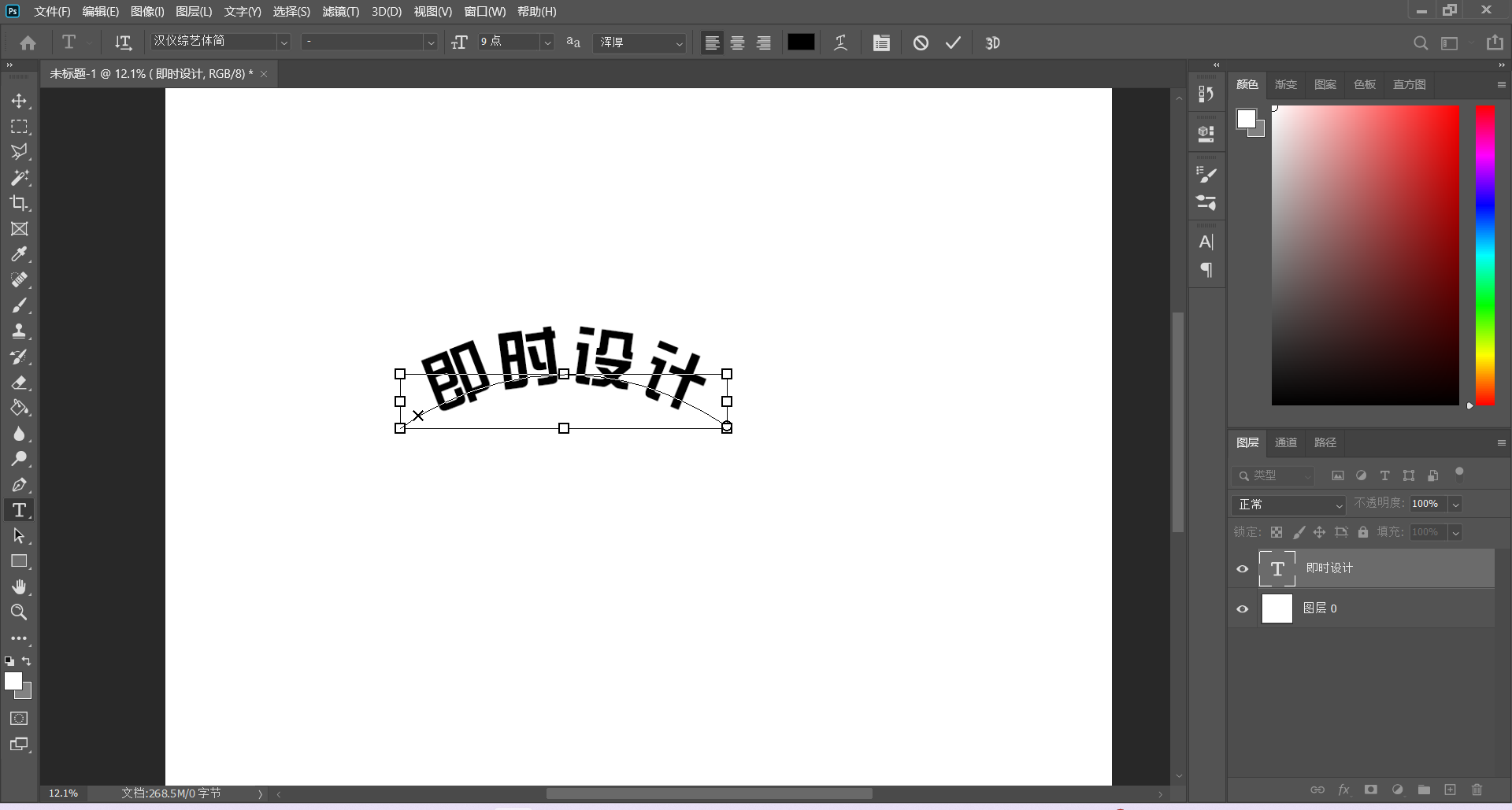Click the layer opacity input field
This screenshot has width=1512, height=810.
point(1426,504)
